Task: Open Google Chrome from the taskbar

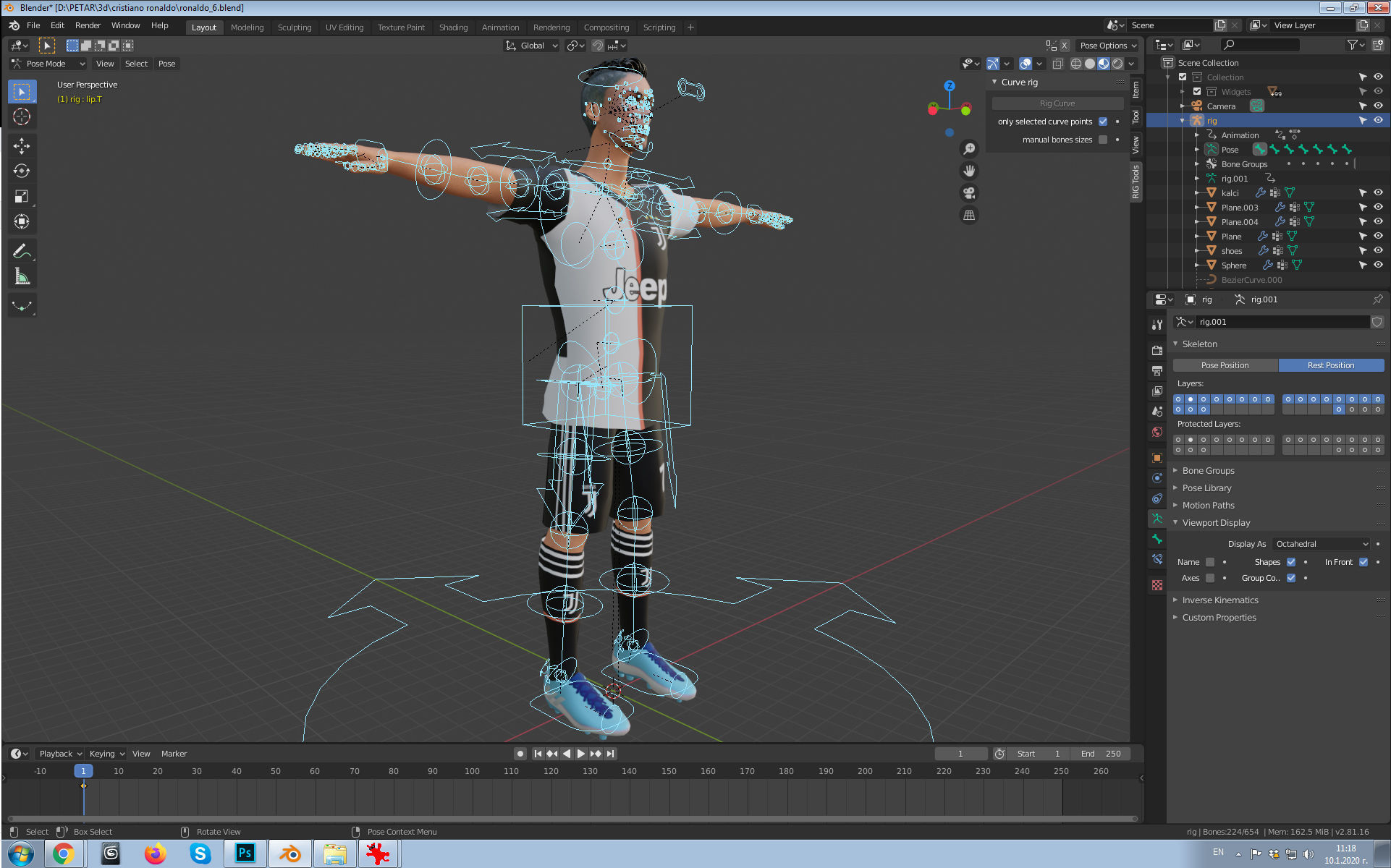Action: pyautogui.click(x=64, y=854)
